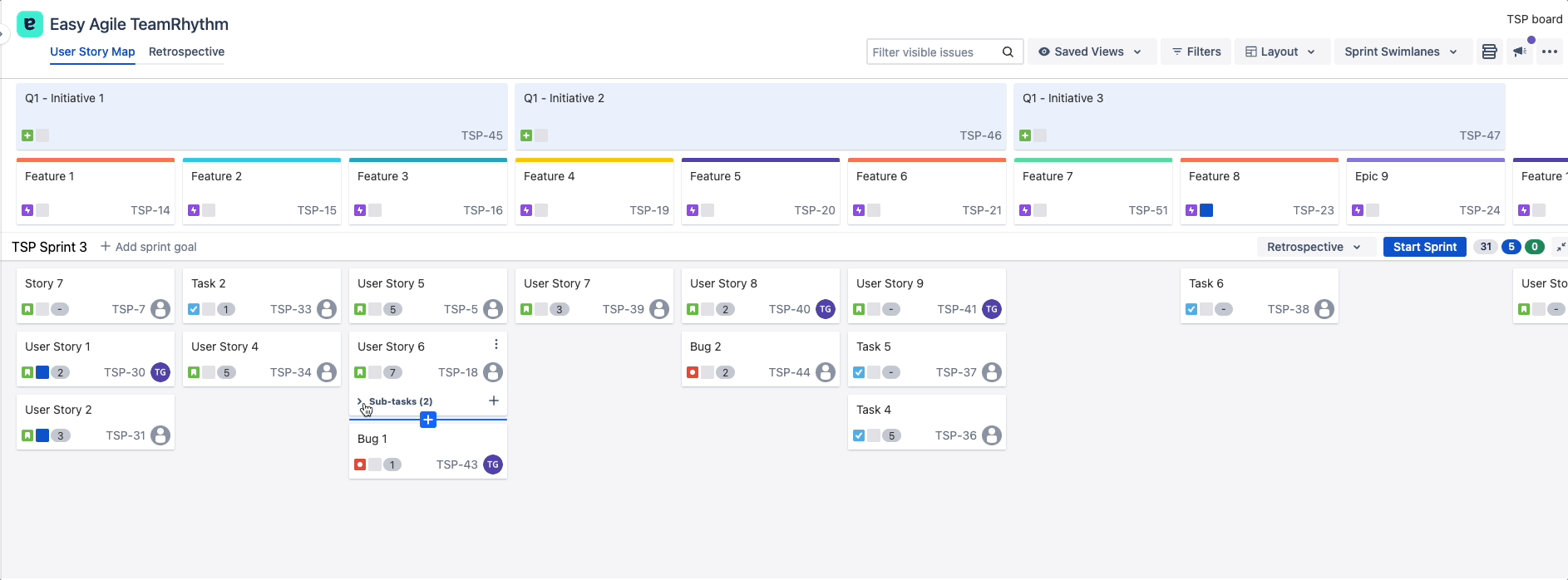This screenshot has height=580, width=1568.
Task: Open the three-dot more options menu in the toolbar
Action: coord(1550,52)
